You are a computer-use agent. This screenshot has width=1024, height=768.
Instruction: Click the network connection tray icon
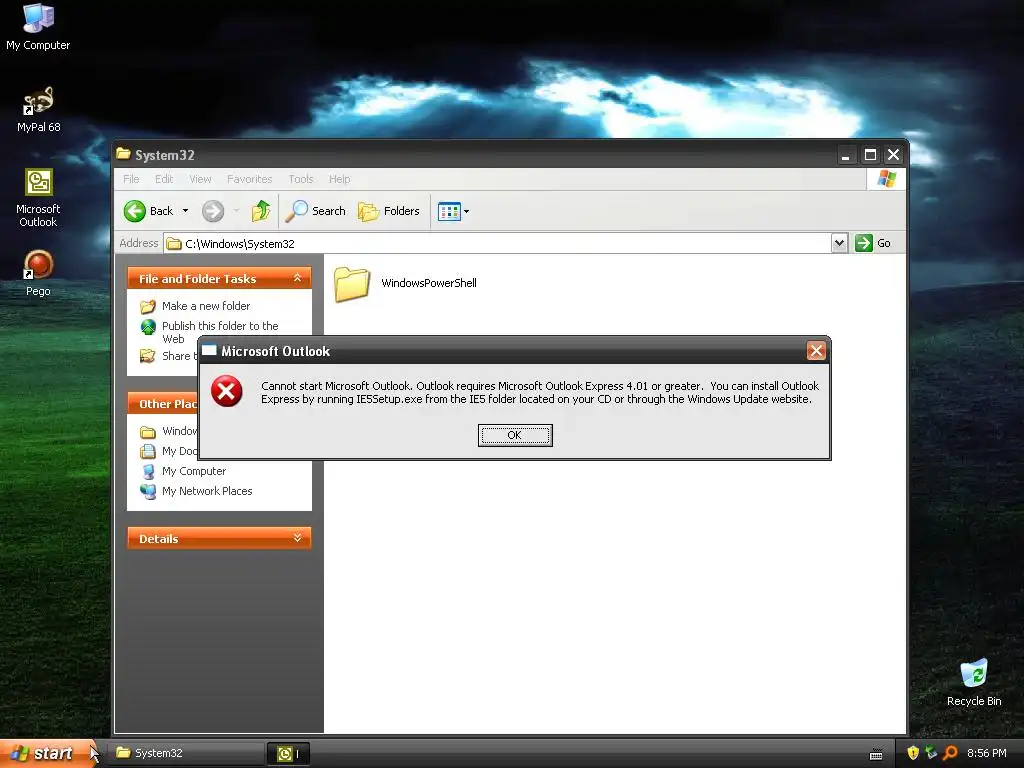click(931, 753)
